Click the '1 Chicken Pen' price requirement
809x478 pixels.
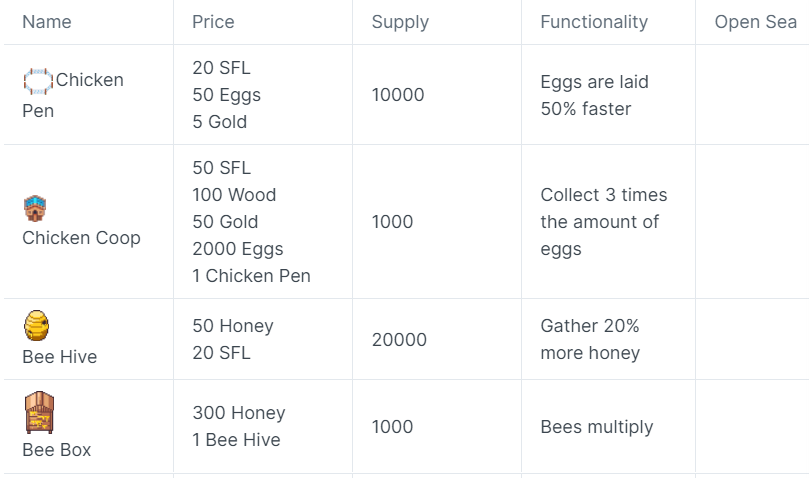251,276
